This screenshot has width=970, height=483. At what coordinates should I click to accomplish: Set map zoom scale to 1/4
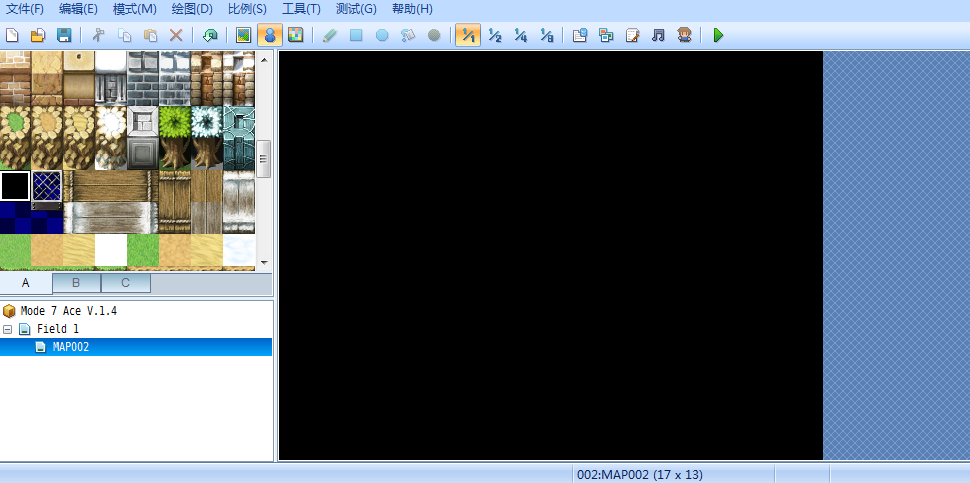pyautogui.click(x=520, y=35)
